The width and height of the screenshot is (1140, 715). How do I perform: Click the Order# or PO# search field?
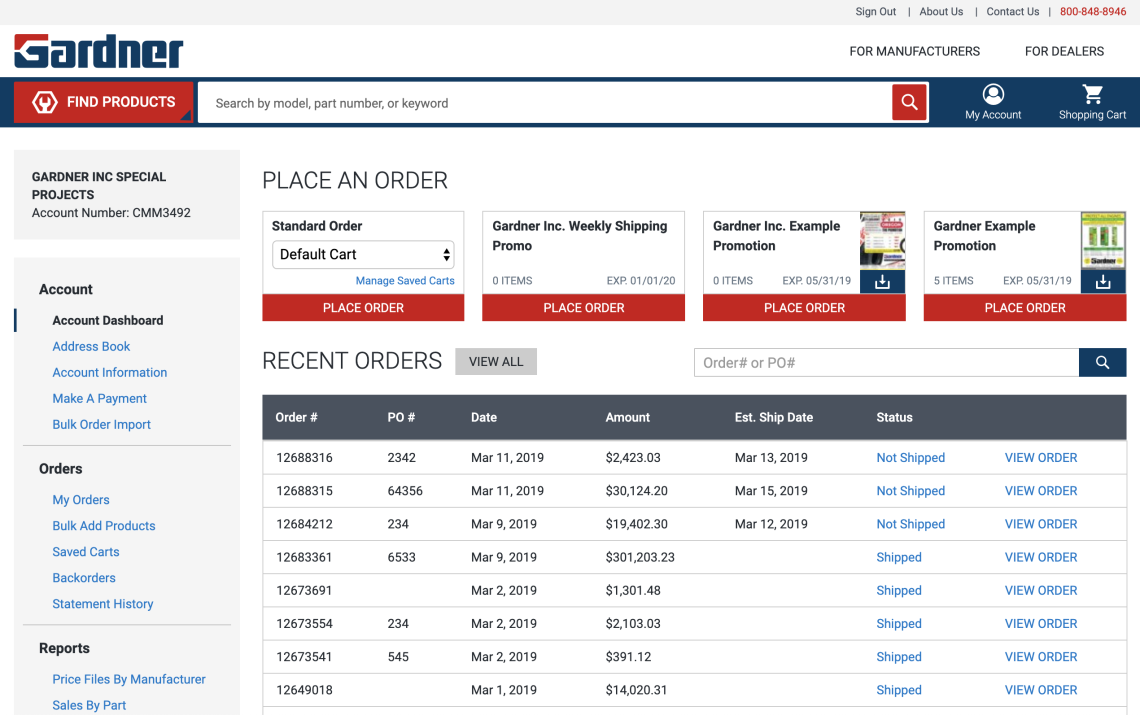(x=886, y=362)
